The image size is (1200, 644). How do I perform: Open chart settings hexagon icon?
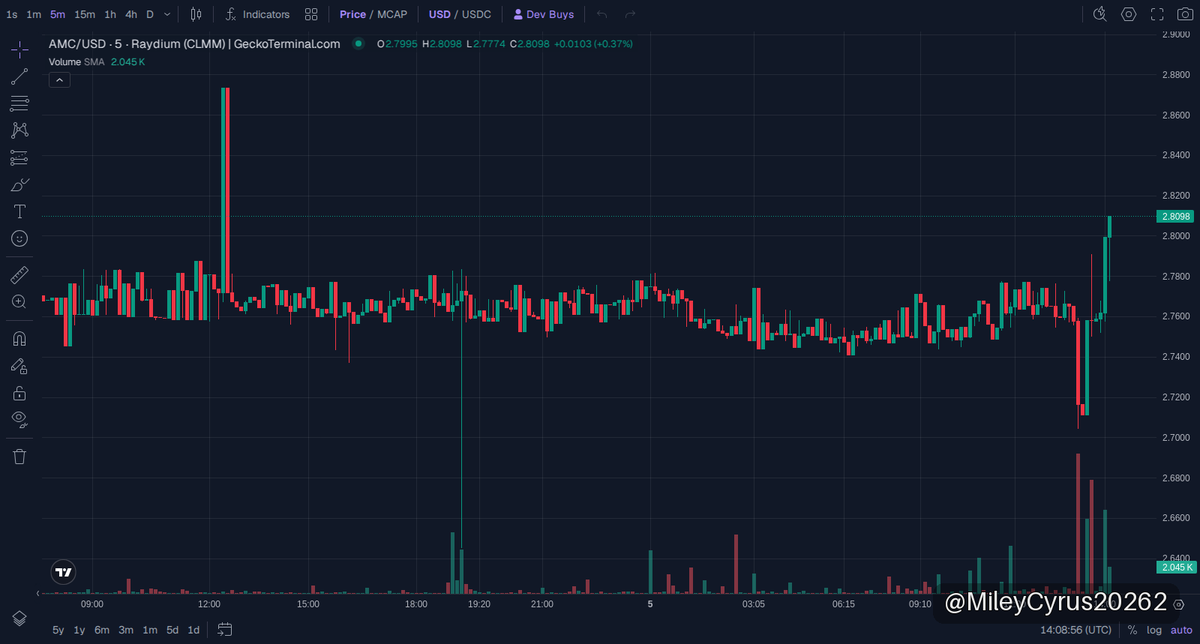tap(1129, 14)
